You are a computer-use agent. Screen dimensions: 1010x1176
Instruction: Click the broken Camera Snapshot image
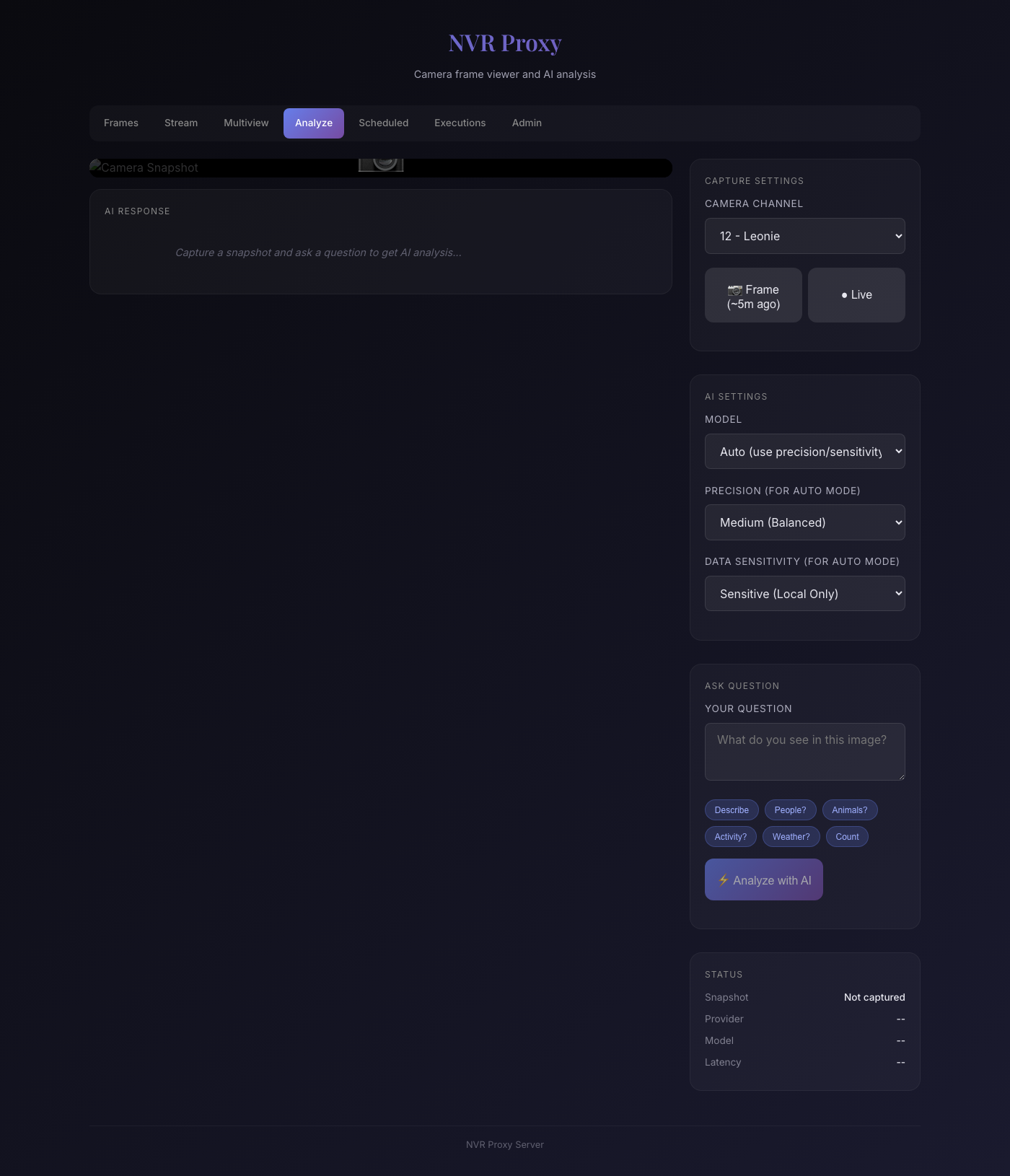[x=380, y=167]
